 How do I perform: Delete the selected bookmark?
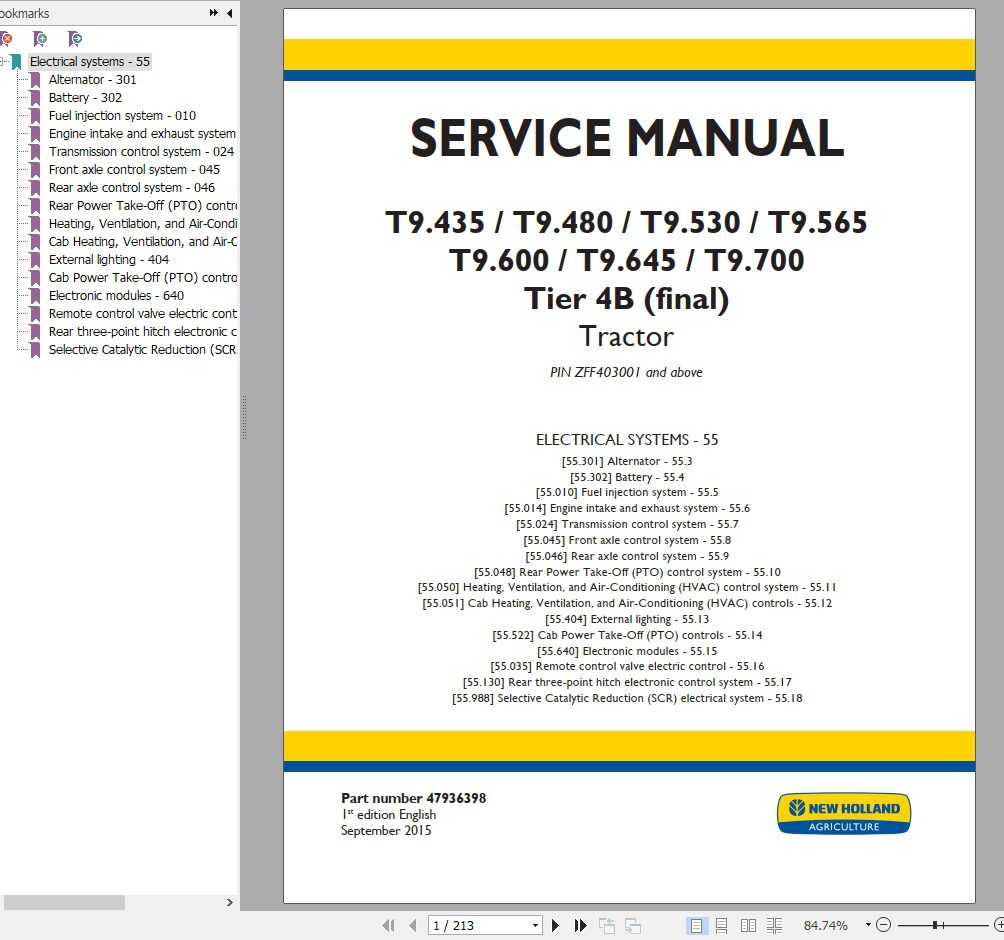point(8,38)
